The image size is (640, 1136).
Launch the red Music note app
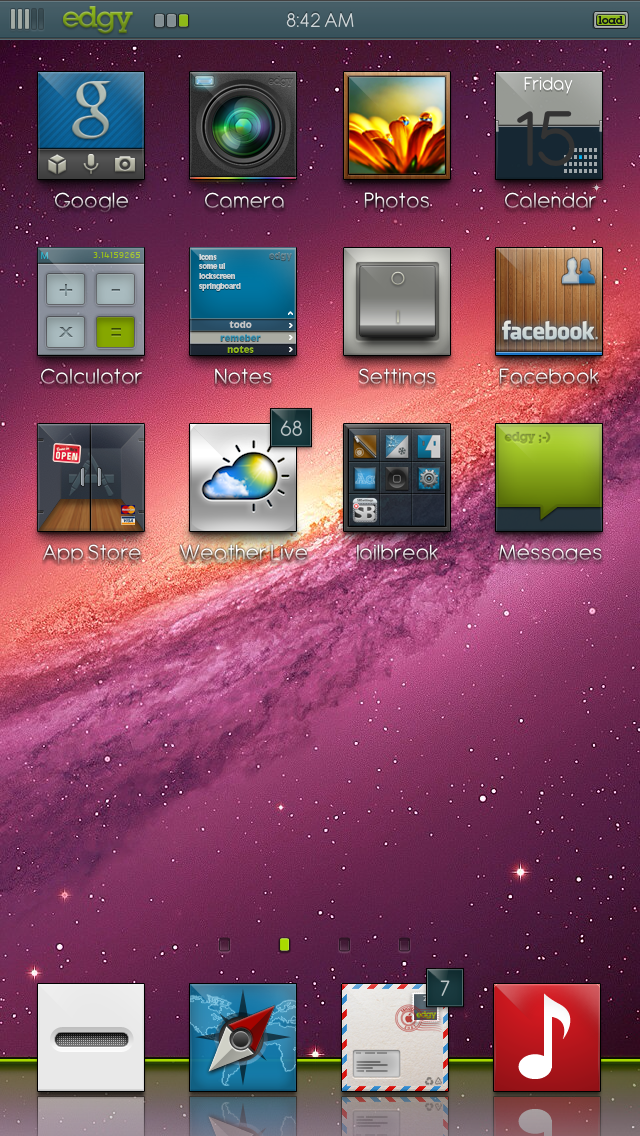547,1037
